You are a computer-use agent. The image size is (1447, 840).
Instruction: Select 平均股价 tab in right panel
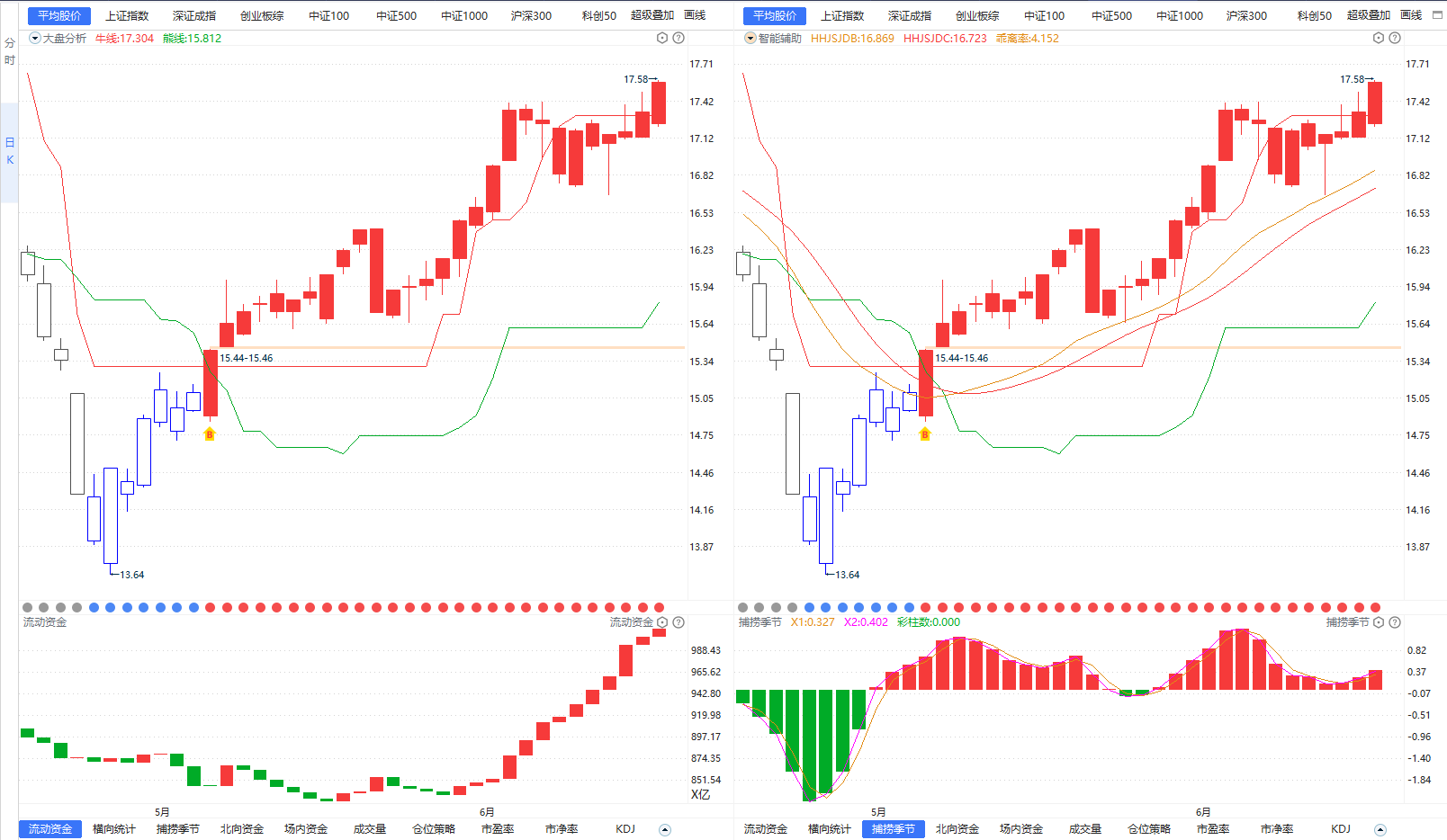point(775,16)
